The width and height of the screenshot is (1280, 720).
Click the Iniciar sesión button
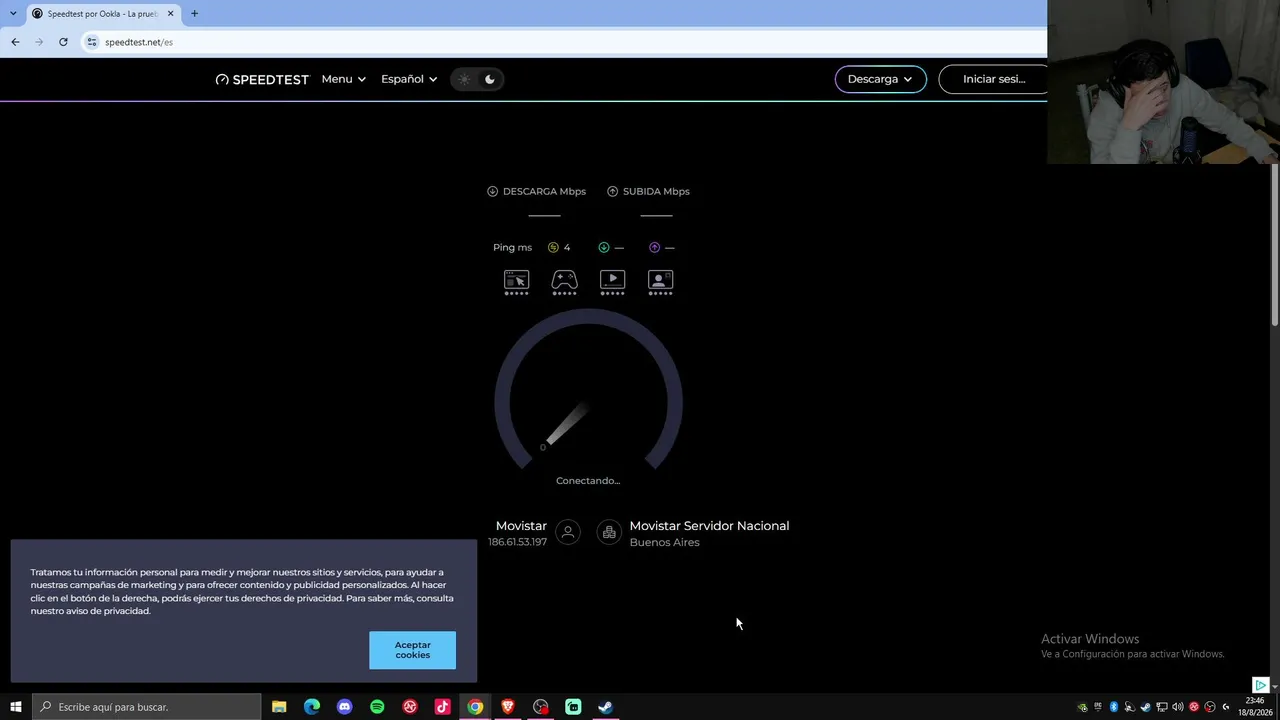pos(993,79)
